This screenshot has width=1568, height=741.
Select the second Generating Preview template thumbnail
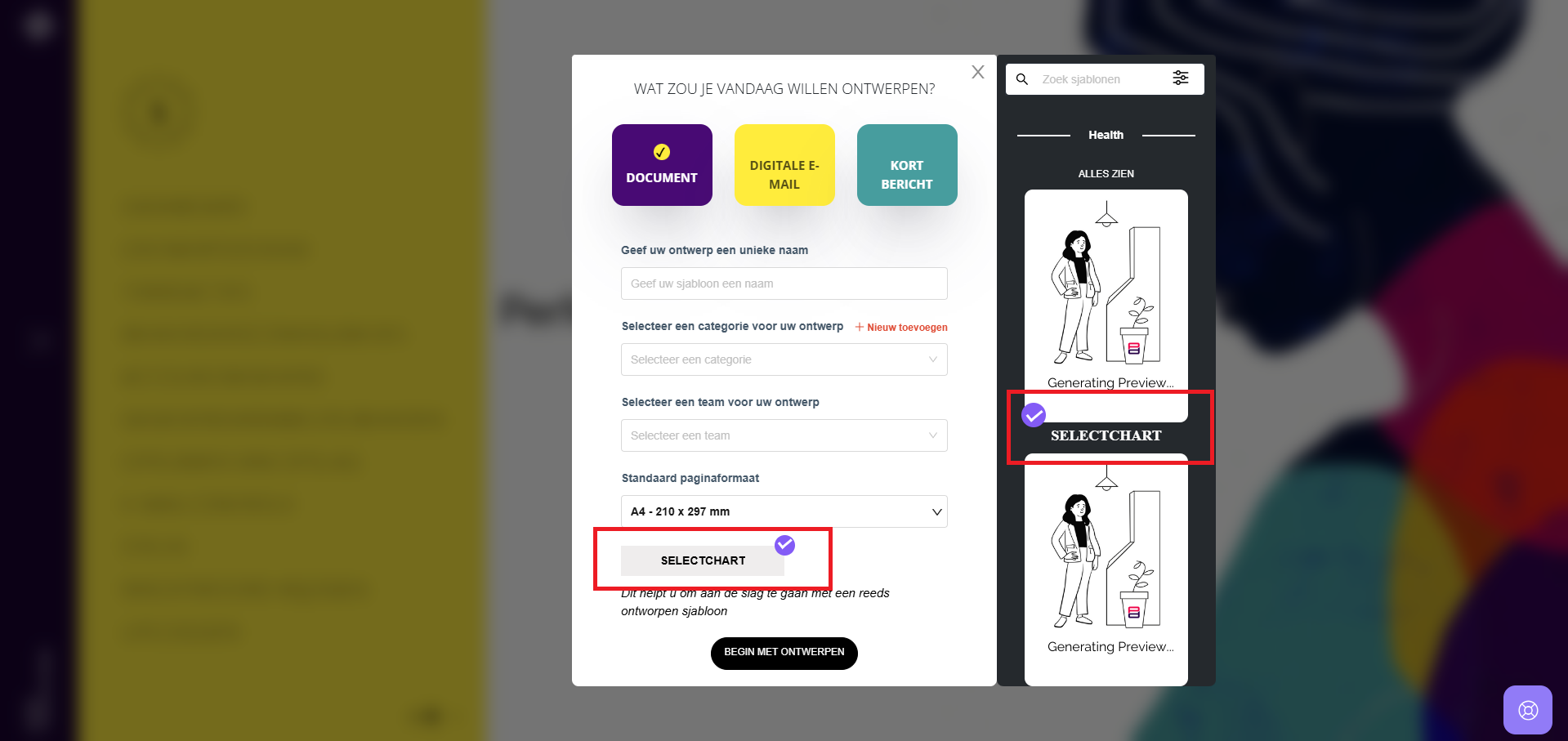pyautogui.click(x=1106, y=570)
